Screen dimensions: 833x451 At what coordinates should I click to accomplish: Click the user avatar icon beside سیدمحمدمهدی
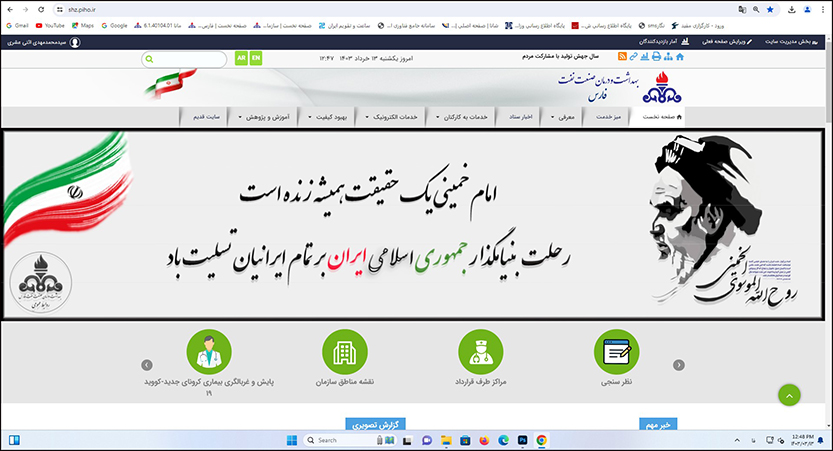pos(75,42)
